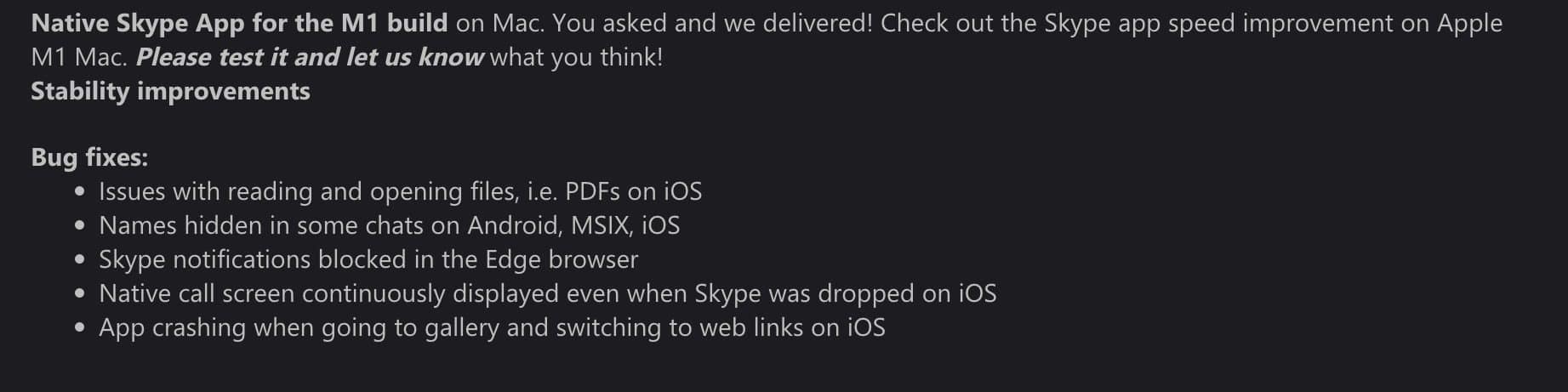The width and height of the screenshot is (1568, 392).
Task: Click the bullet dot before "Native call screen"
Action: 80,294
